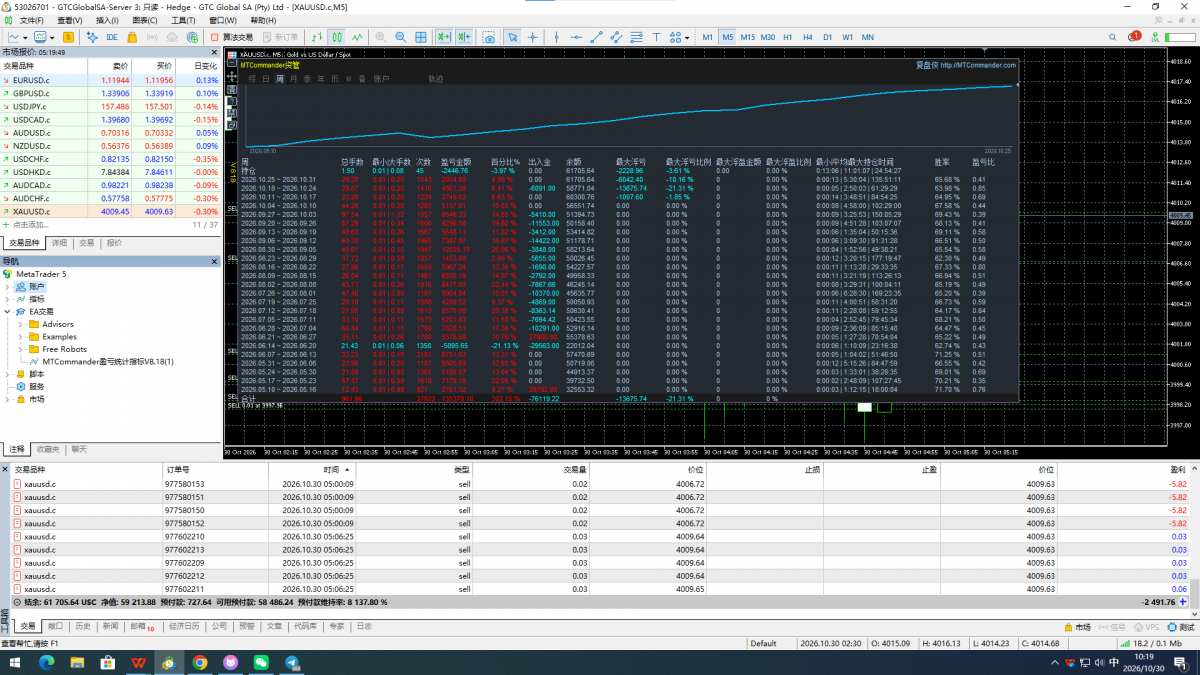
Task: Close the Navigator (导航) panel
Action: [x=214, y=261]
